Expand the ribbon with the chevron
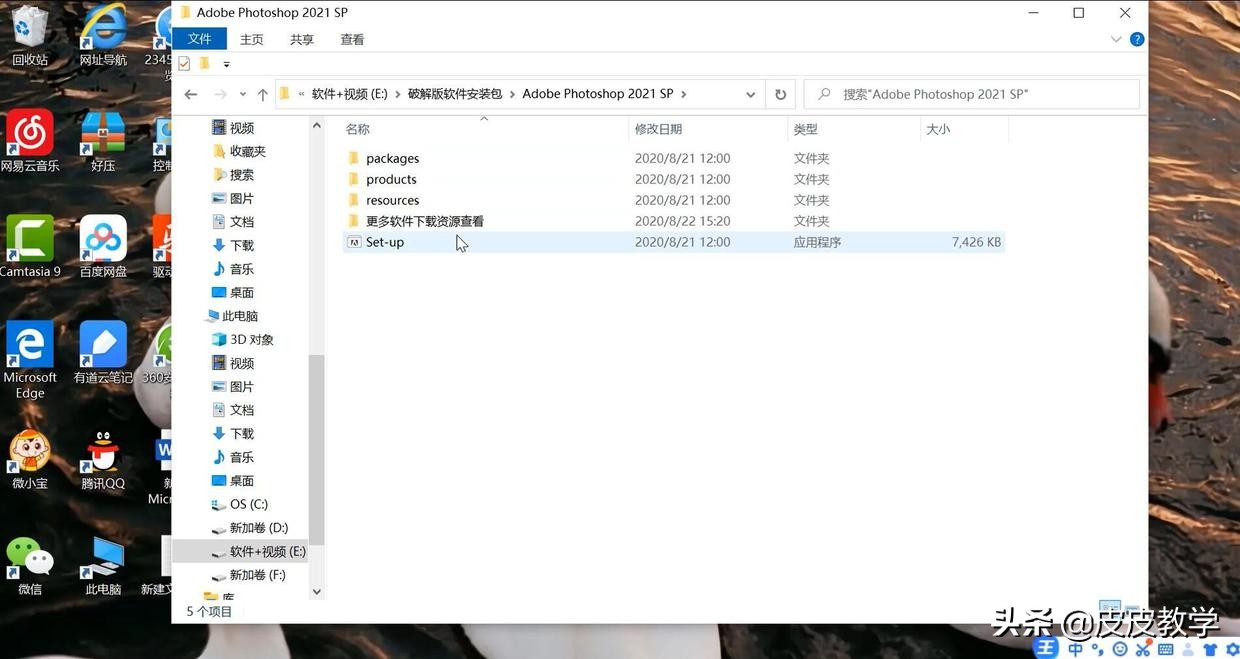The height and width of the screenshot is (659, 1240). tap(1116, 39)
